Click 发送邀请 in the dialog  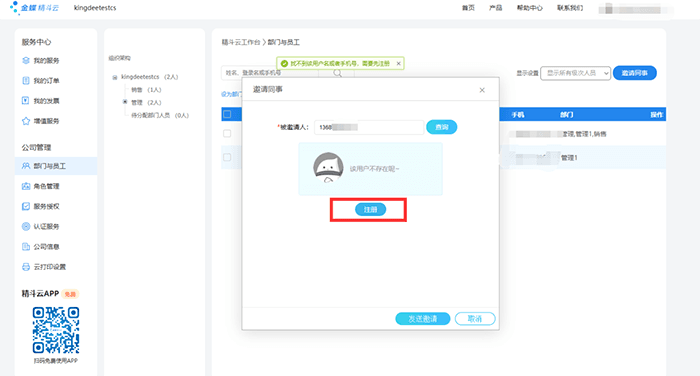click(422, 319)
